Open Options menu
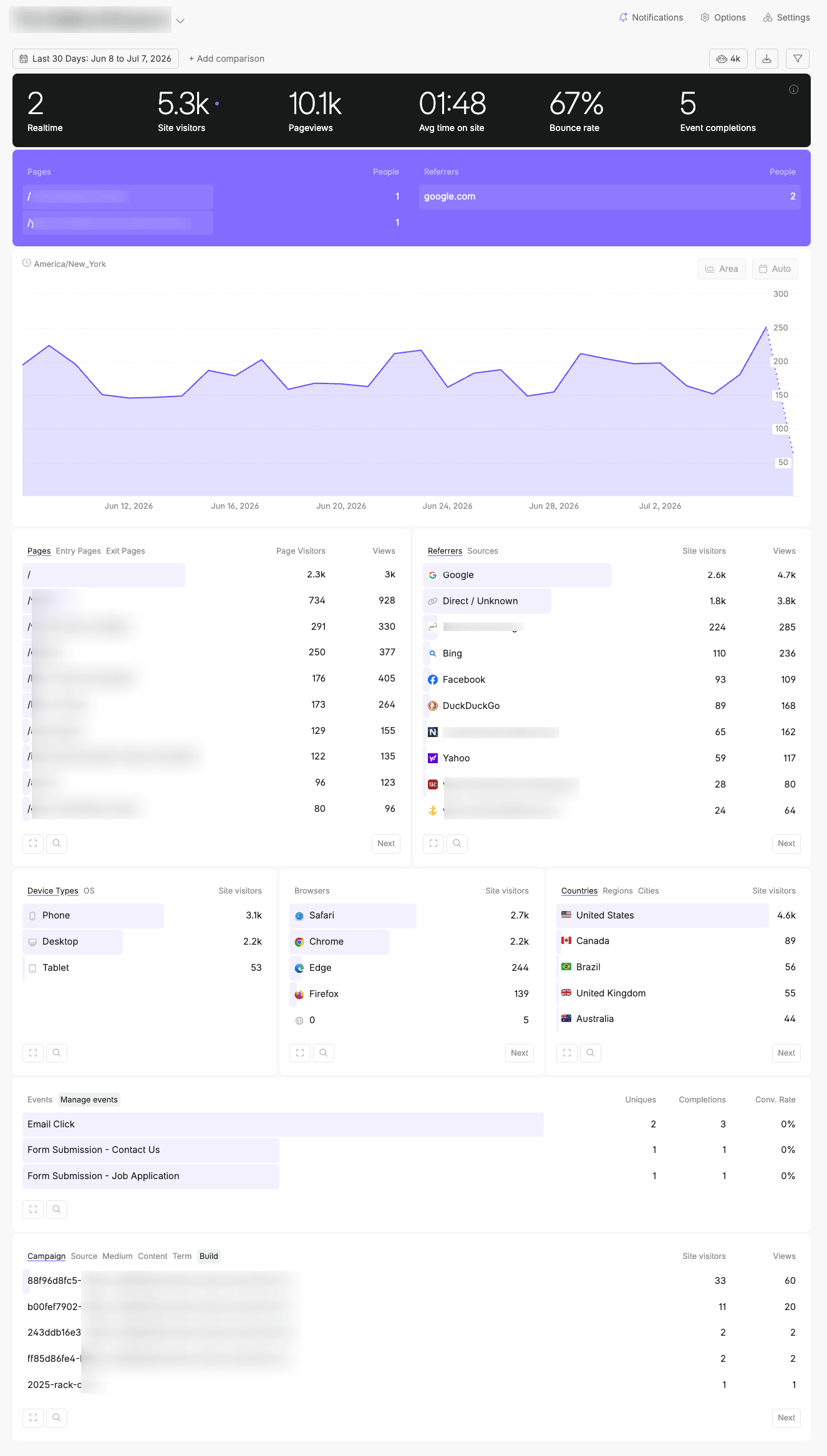The height and width of the screenshot is (1456, 827). coord(723,17)
